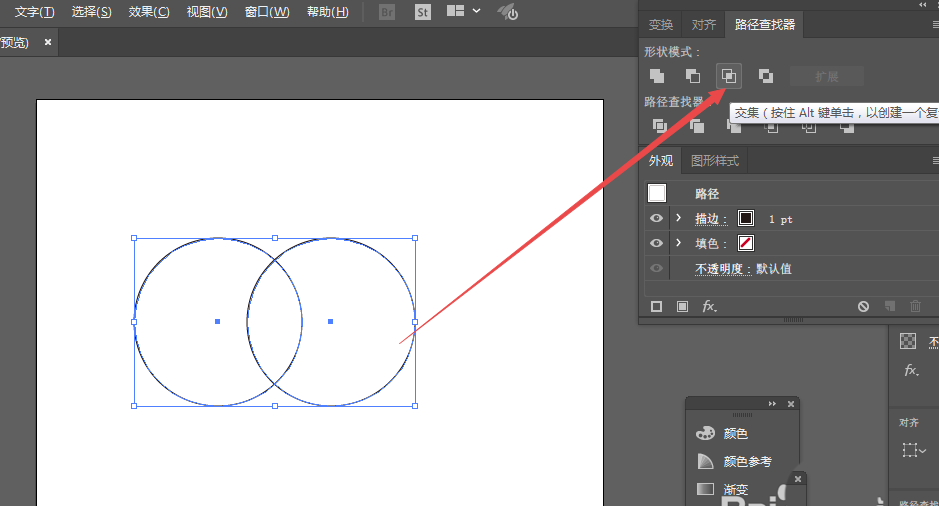939x506 pixels.
Task: Switch to the 变换 tab
Action: 661,25
